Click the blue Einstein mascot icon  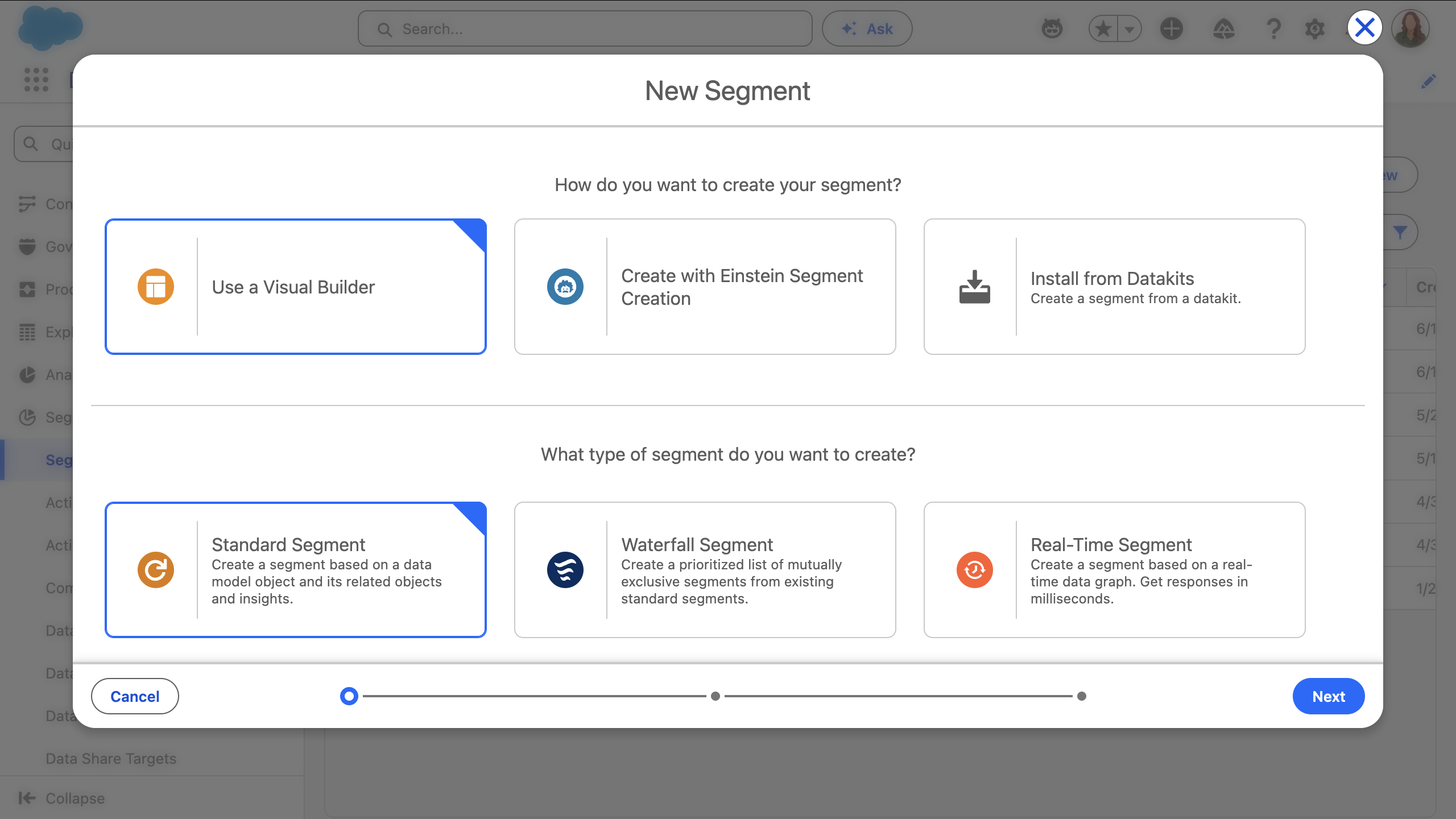coord(565,287)
